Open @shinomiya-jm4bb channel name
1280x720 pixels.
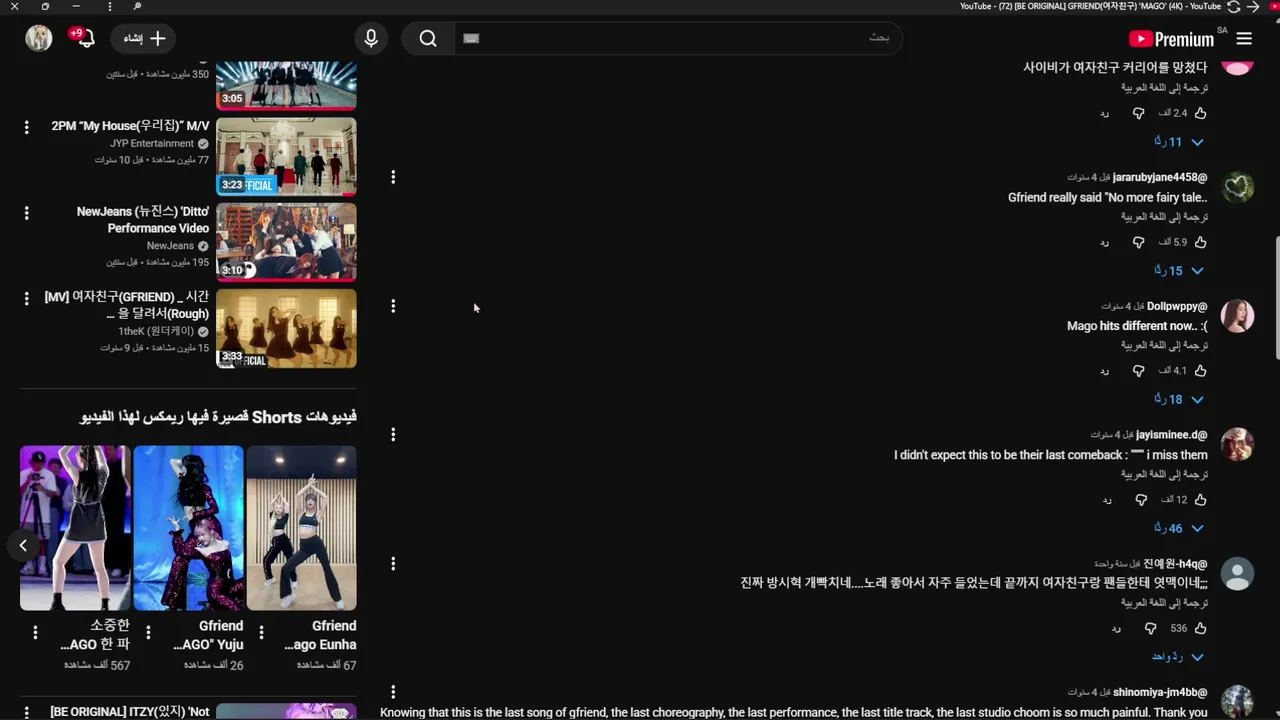point(1160,692)
